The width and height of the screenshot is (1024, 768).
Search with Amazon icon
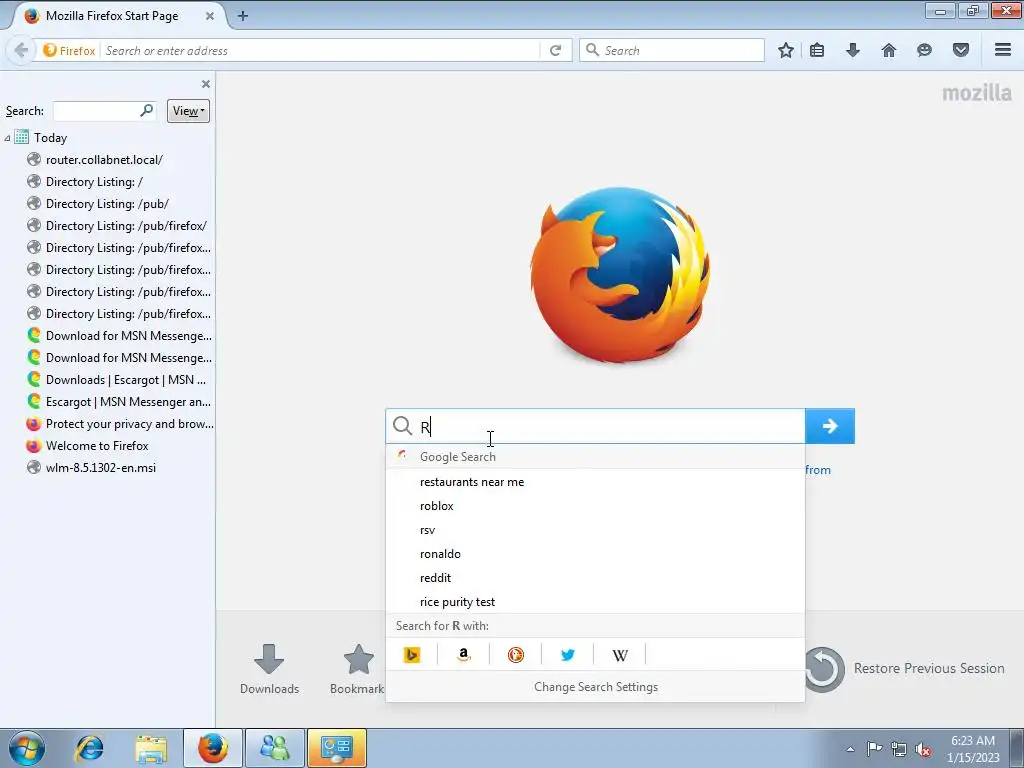tap(464, 654)
